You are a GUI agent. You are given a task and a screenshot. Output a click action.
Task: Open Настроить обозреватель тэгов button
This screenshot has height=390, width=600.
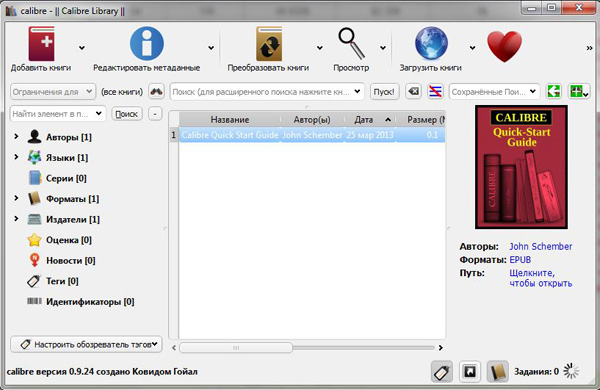click(86, 344)
